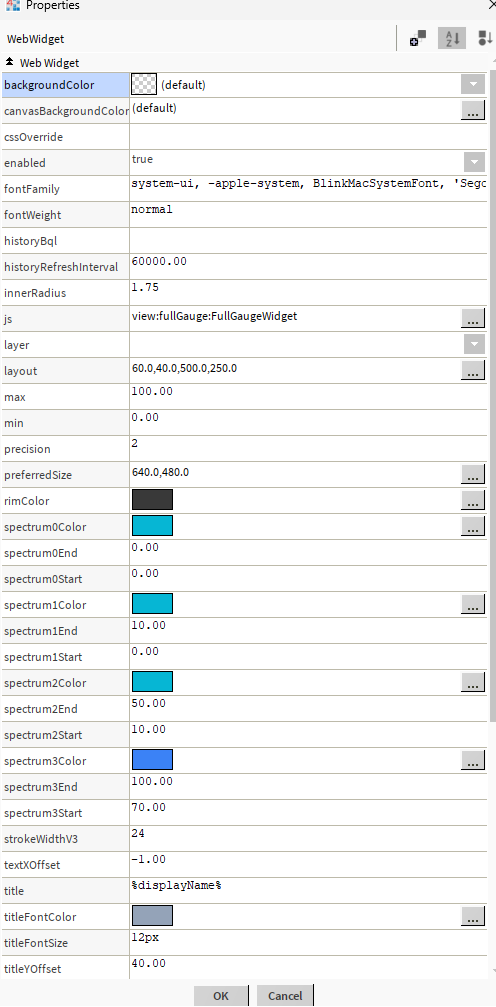
Task: Open preferredSize ellipsis editor button
Action: tap(472, 475)
